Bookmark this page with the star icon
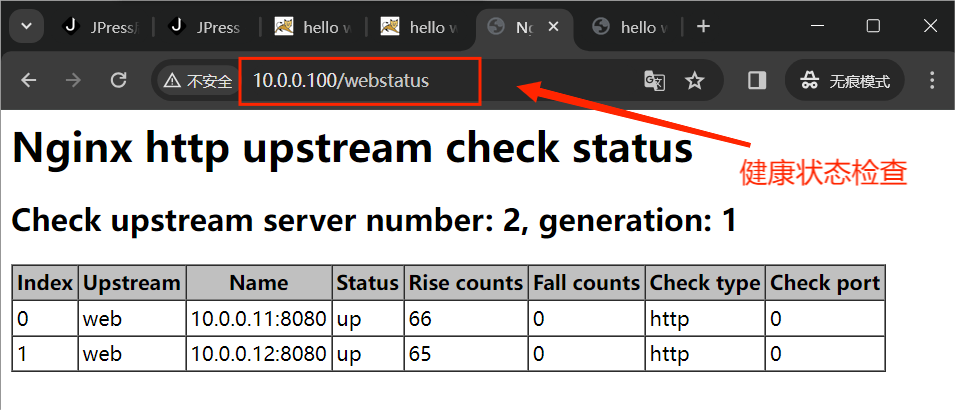Viewport: 955px width, 410px height. click(x=694, y=80)
